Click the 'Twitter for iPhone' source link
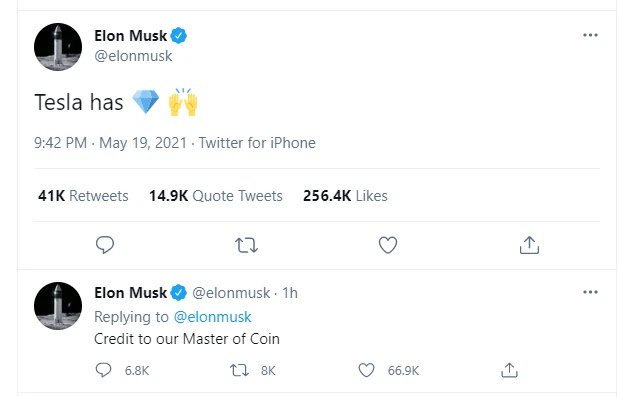This screenshot has height=397, width=619. 257,143
